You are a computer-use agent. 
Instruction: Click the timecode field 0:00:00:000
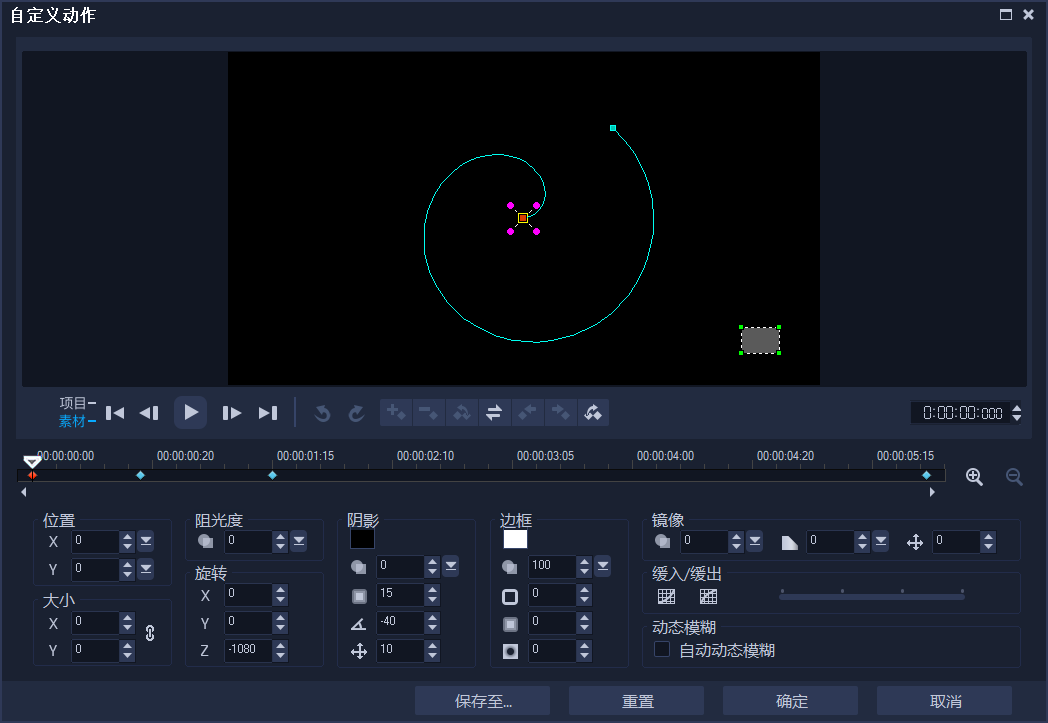pyautogui.click(x=962, y=413)
